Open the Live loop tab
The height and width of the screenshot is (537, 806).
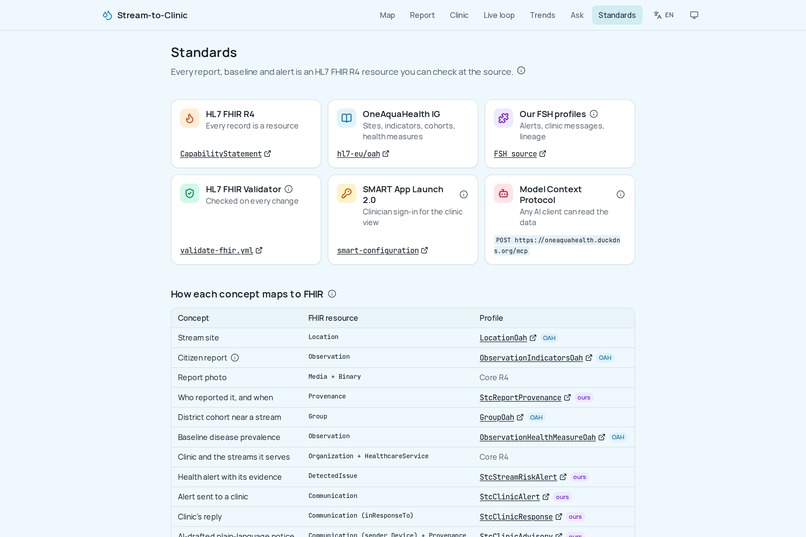(x=499, y=15)
